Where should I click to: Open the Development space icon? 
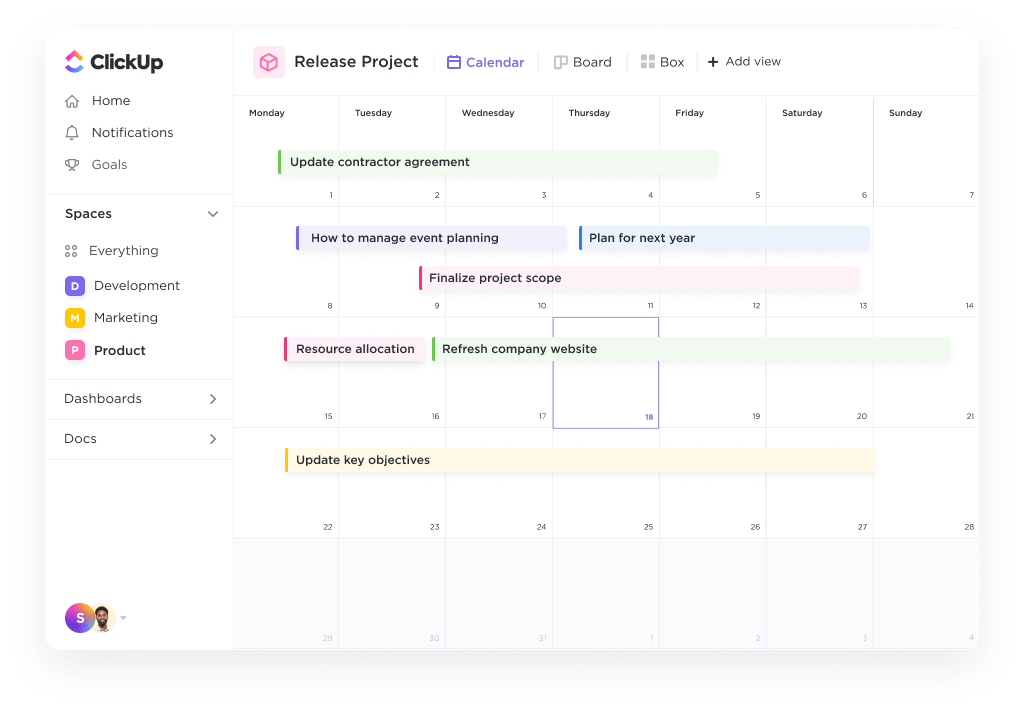click(74, 285)
